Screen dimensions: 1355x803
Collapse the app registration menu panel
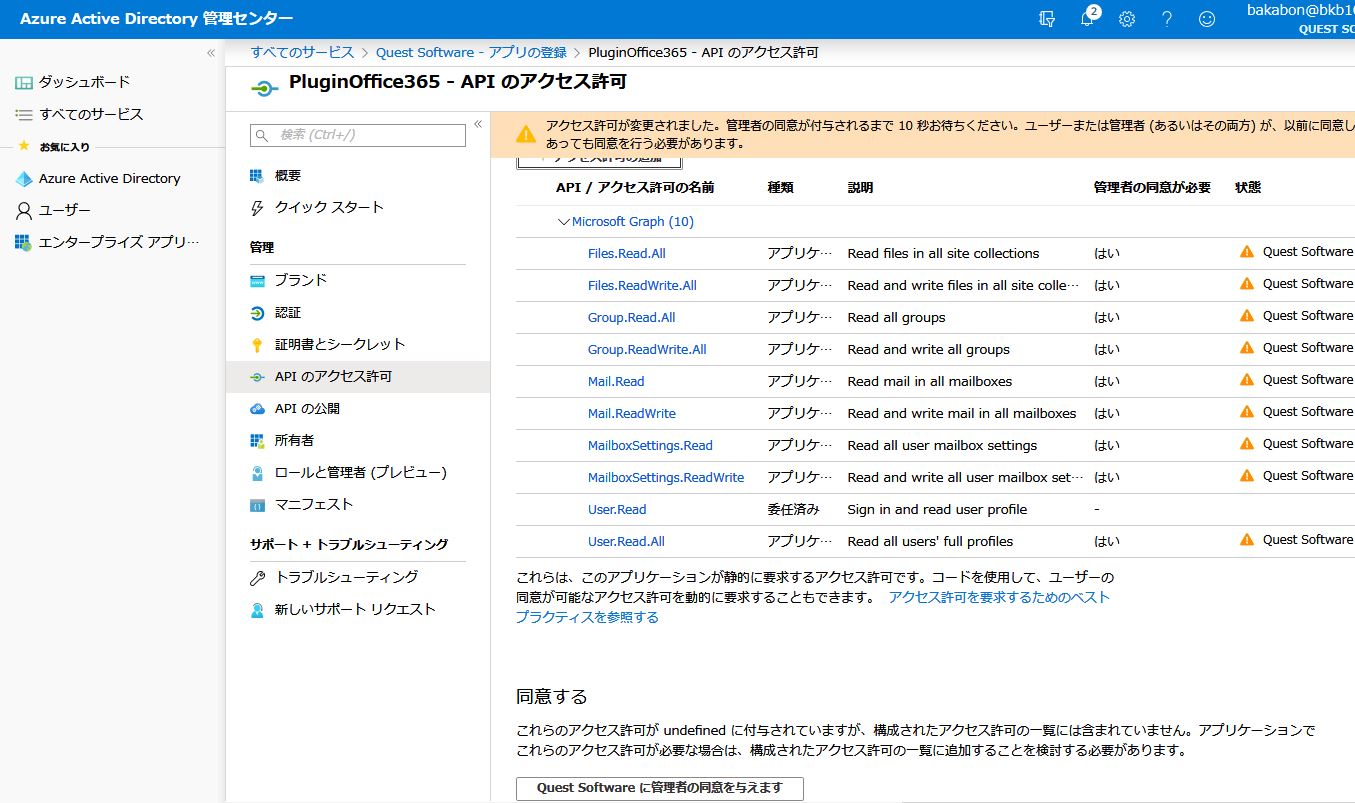(478, 124)
